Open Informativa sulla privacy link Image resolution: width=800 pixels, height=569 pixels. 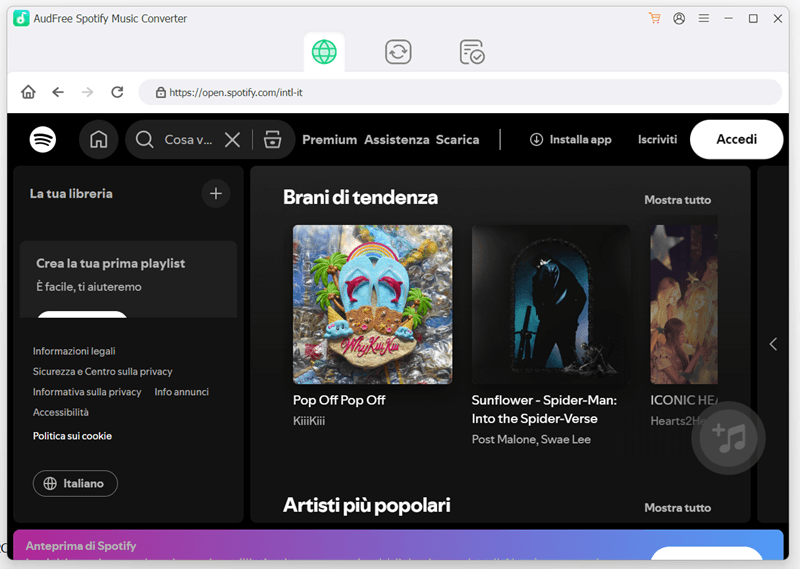87,392
